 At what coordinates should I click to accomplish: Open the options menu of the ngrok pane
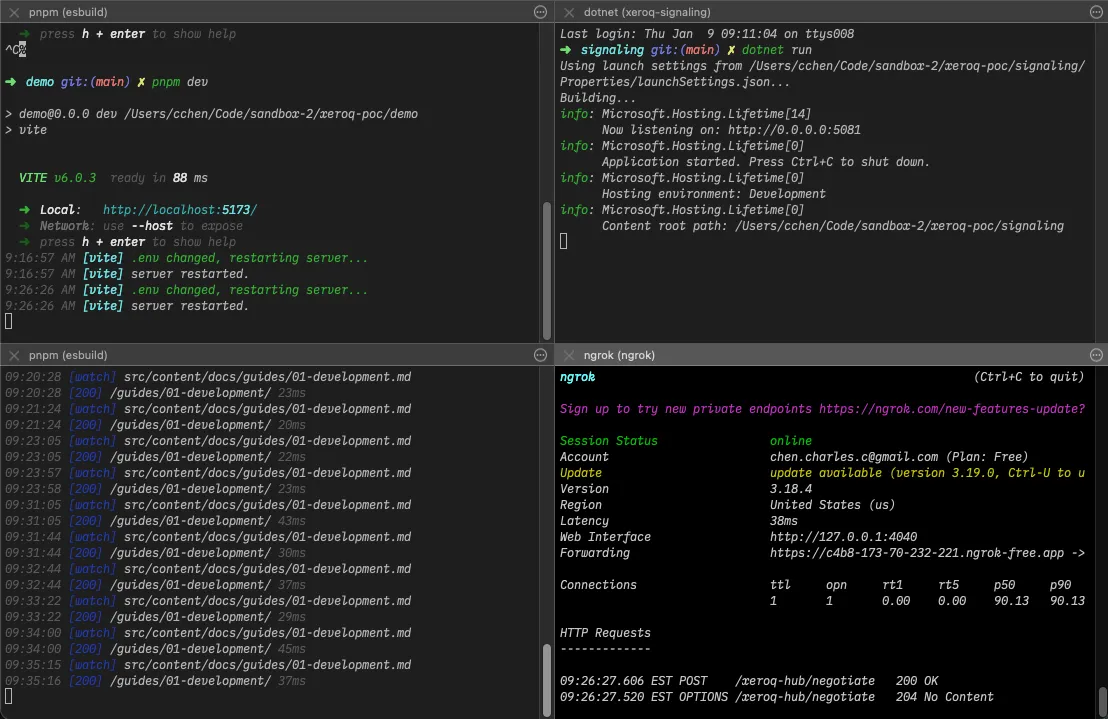click(1096, 355)
